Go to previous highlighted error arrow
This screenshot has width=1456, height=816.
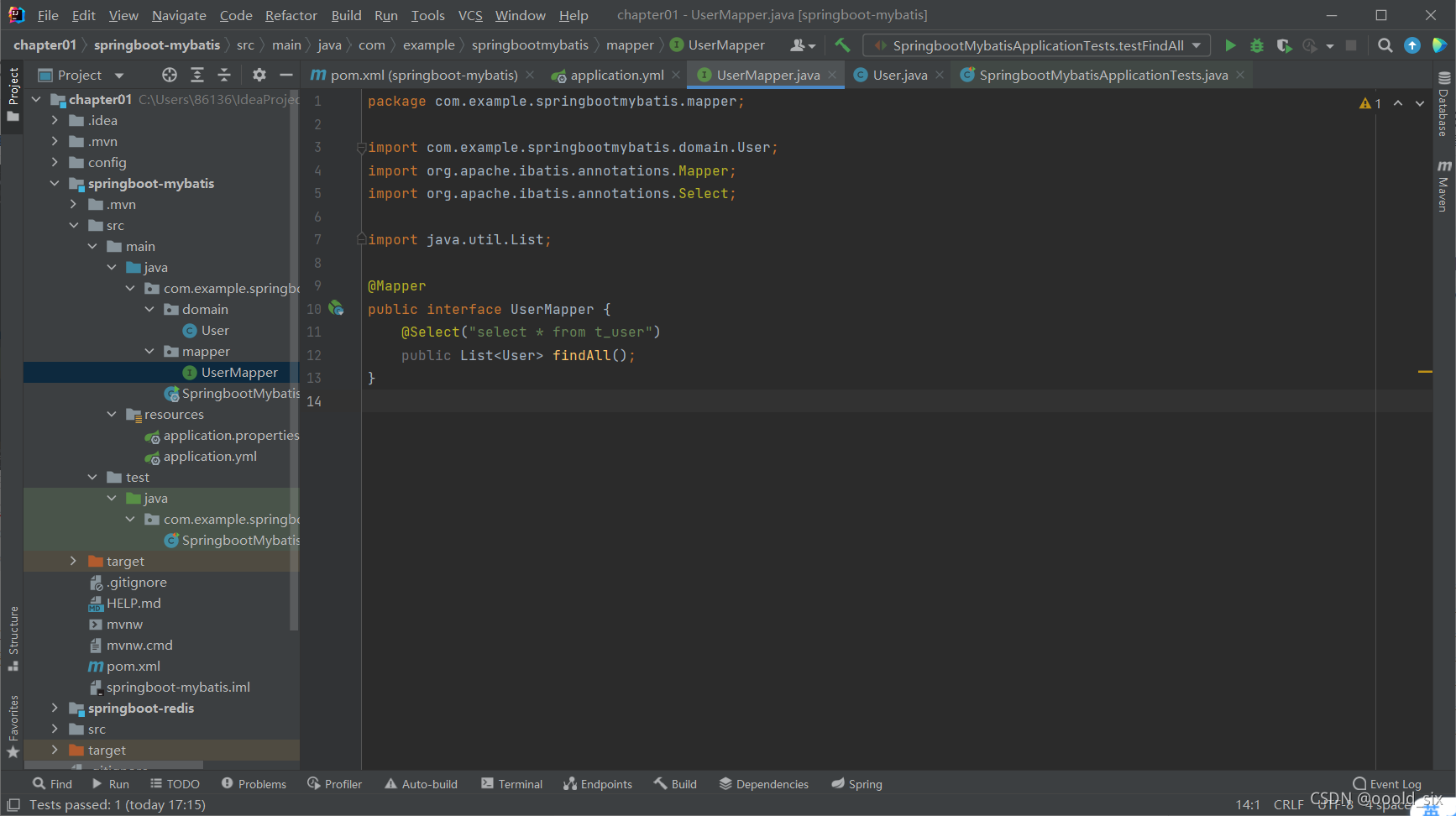tap(1398, 103)
